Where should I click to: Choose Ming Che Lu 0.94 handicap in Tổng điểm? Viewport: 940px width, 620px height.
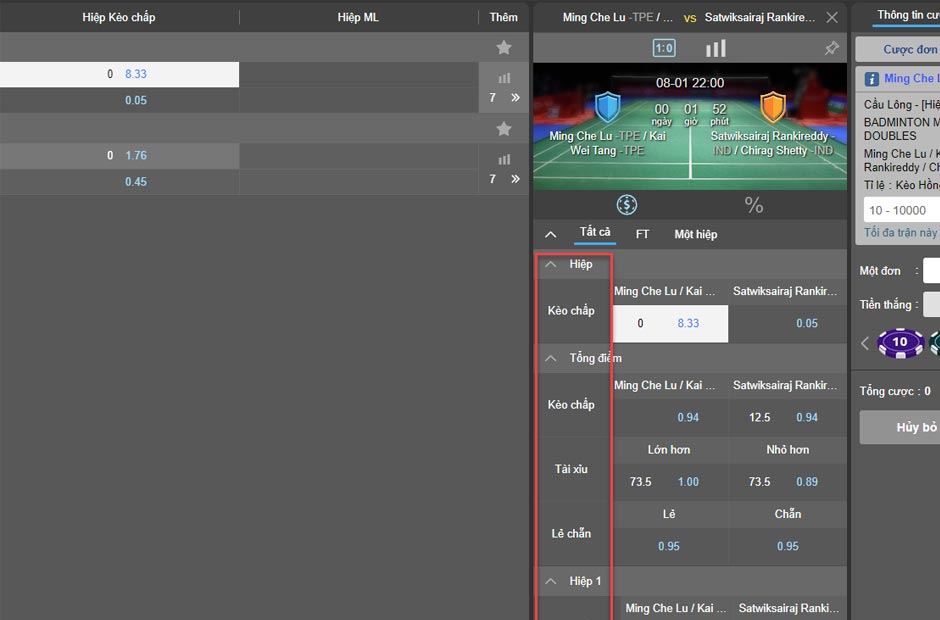[670, 417]
